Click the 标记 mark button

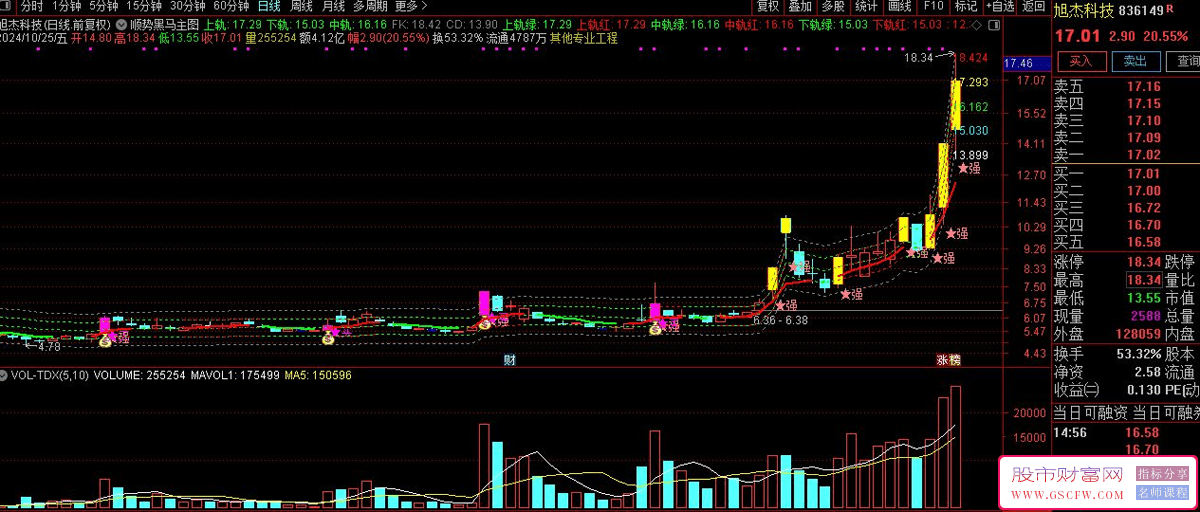[966, 6]
